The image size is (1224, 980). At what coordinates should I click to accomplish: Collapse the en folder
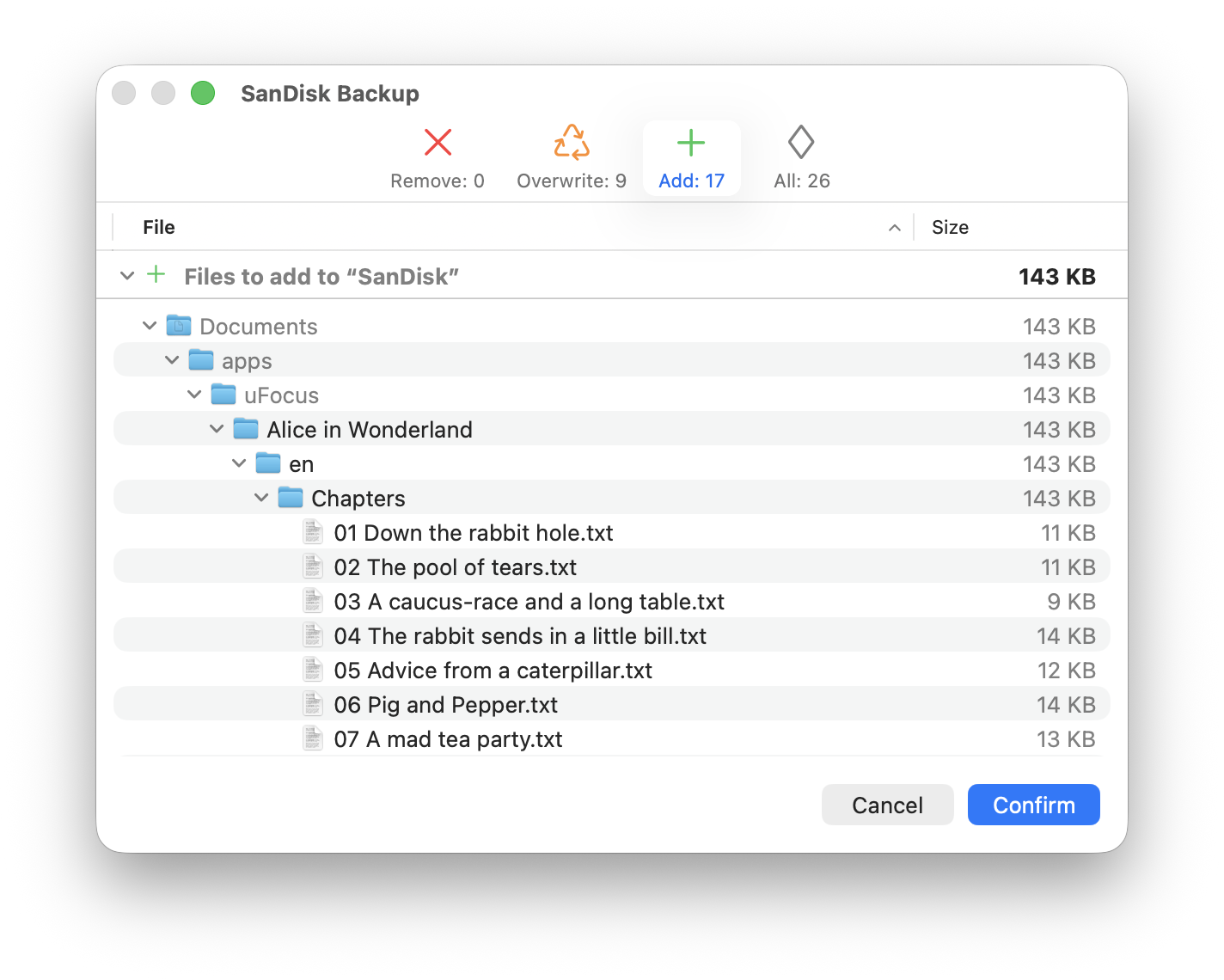pyautogui.click(x=239, y=463)
